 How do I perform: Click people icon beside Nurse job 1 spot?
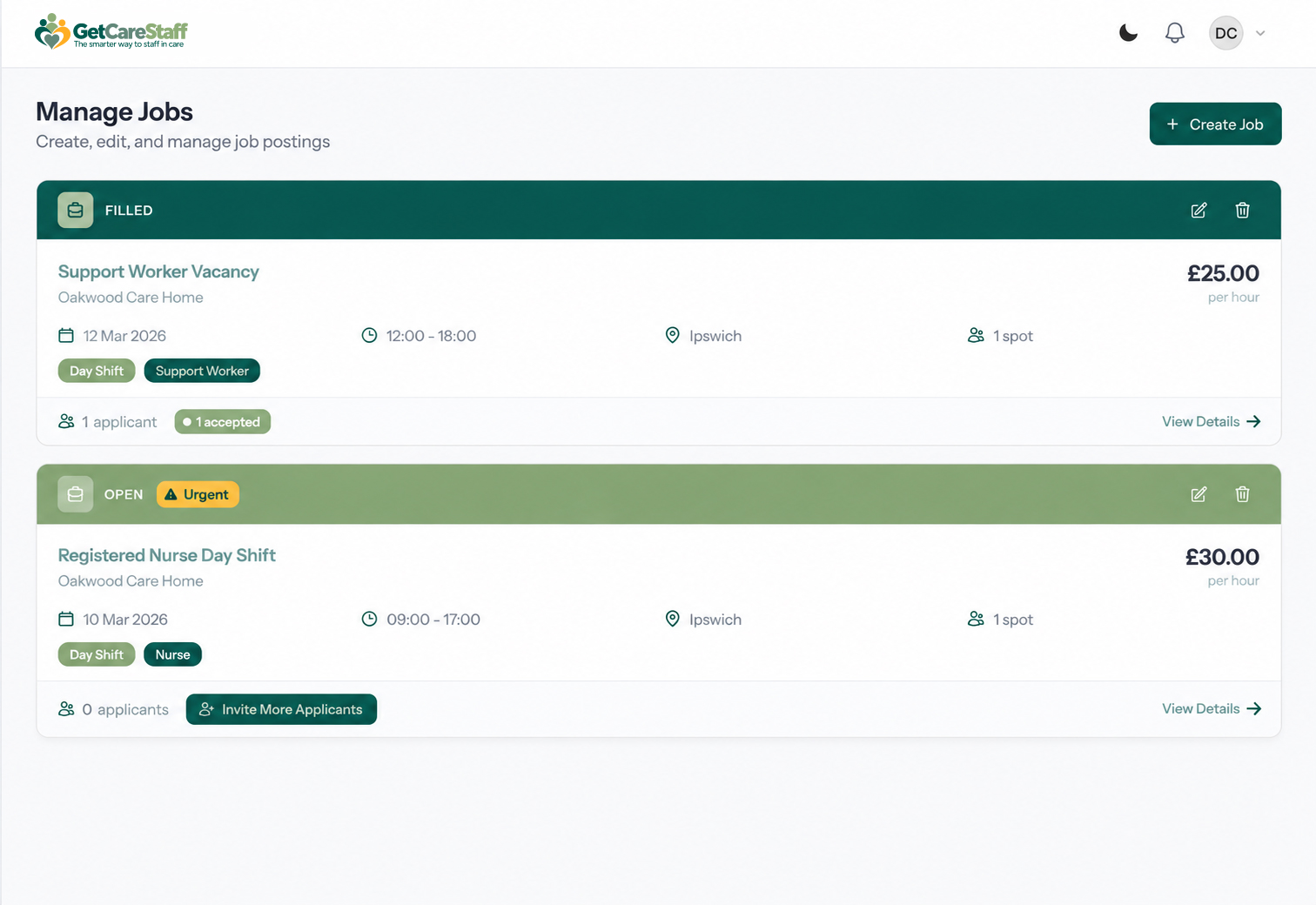coord(976,619)
